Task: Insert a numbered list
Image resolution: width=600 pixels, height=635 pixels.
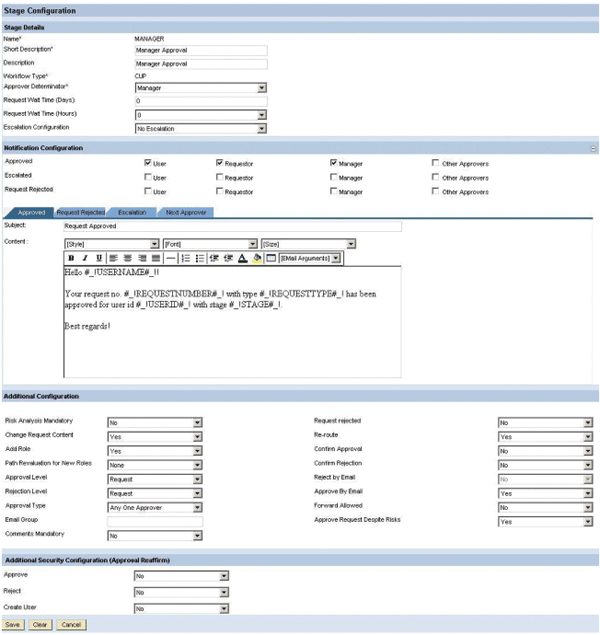Action: (186, 258)
